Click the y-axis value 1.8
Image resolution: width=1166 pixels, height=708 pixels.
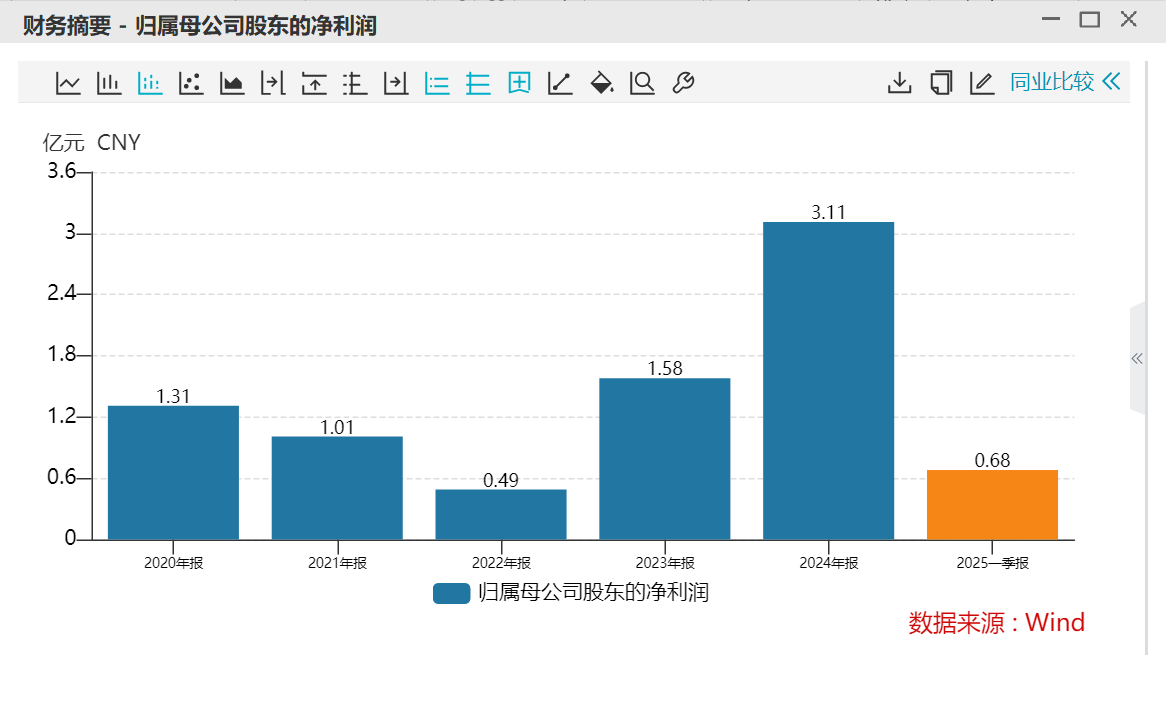(x=62, y=354)
